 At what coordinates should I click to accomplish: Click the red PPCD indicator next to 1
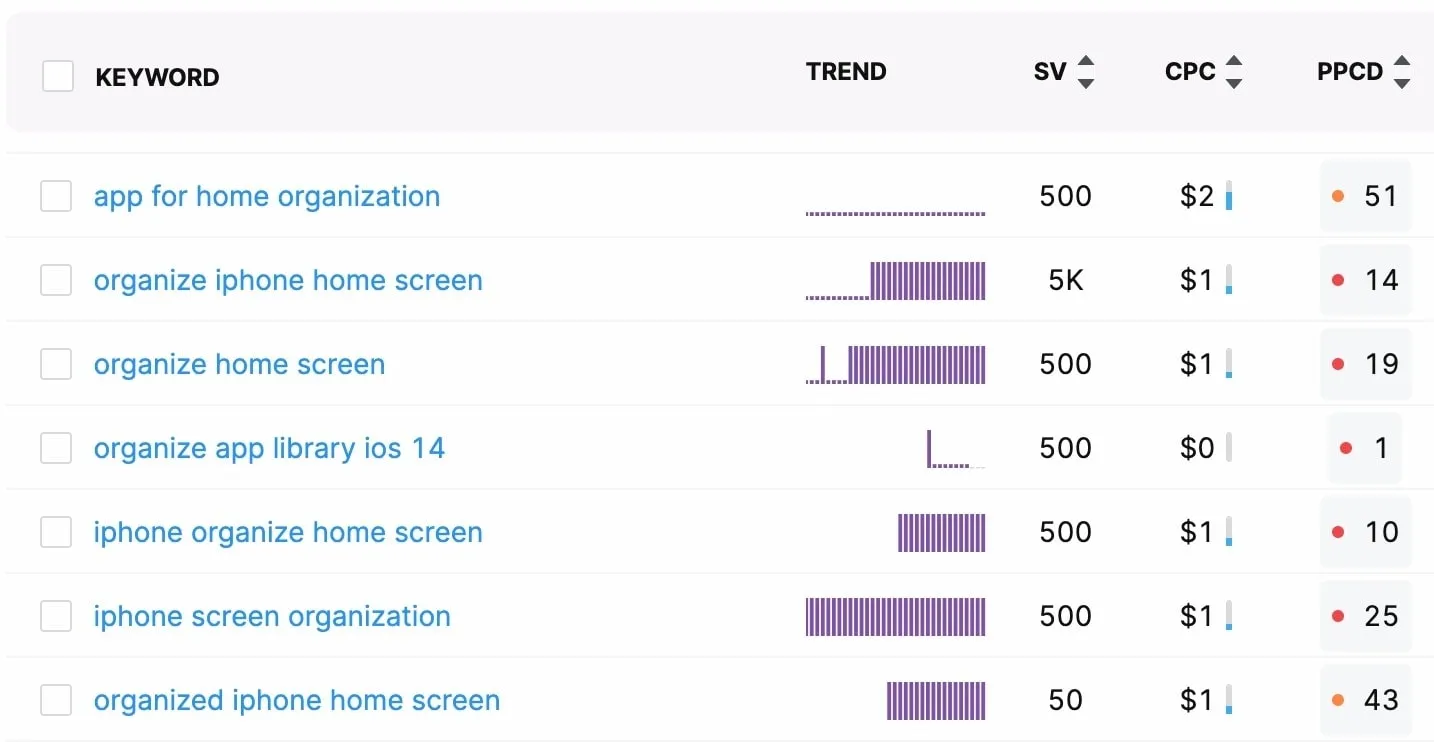pos(1347,448)
